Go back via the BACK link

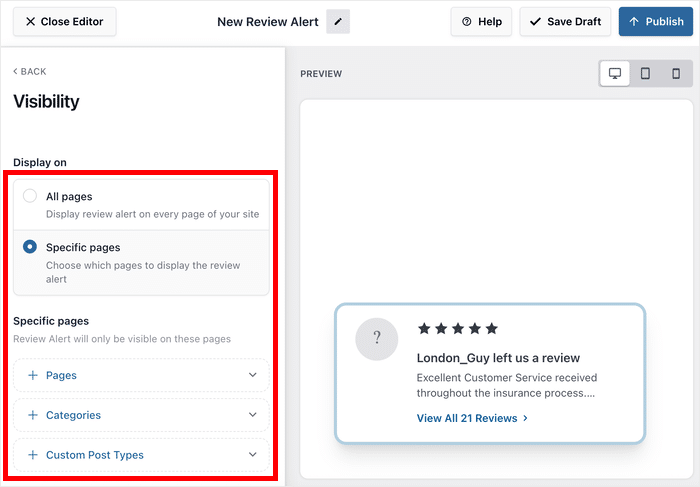tap(29, 71)
